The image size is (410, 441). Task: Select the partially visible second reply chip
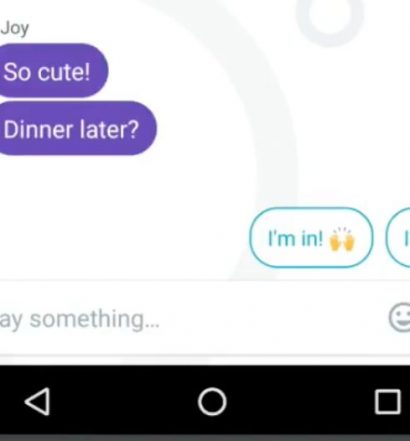[398, 238]
